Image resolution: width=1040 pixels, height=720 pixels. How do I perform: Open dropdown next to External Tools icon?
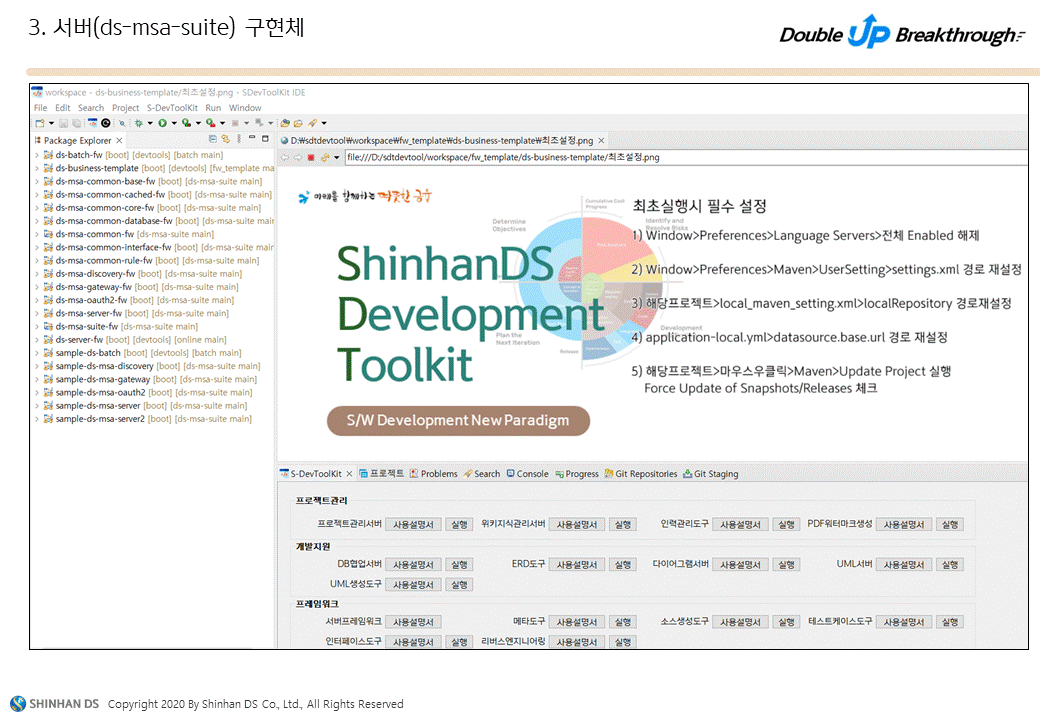click(x=222, y=123)
